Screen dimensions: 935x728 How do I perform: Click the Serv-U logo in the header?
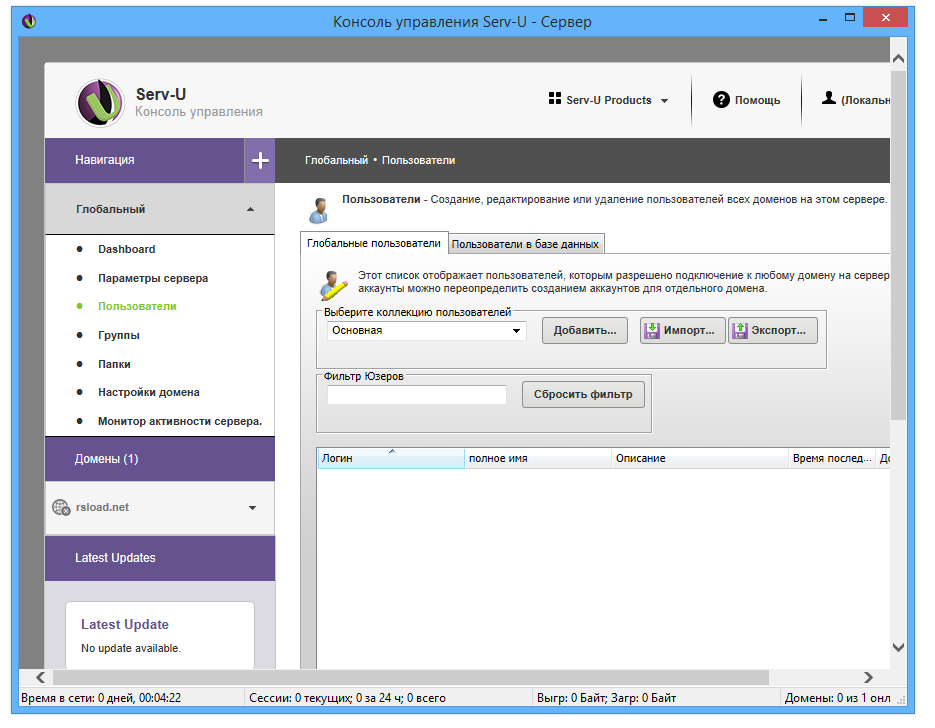[100, 103]
